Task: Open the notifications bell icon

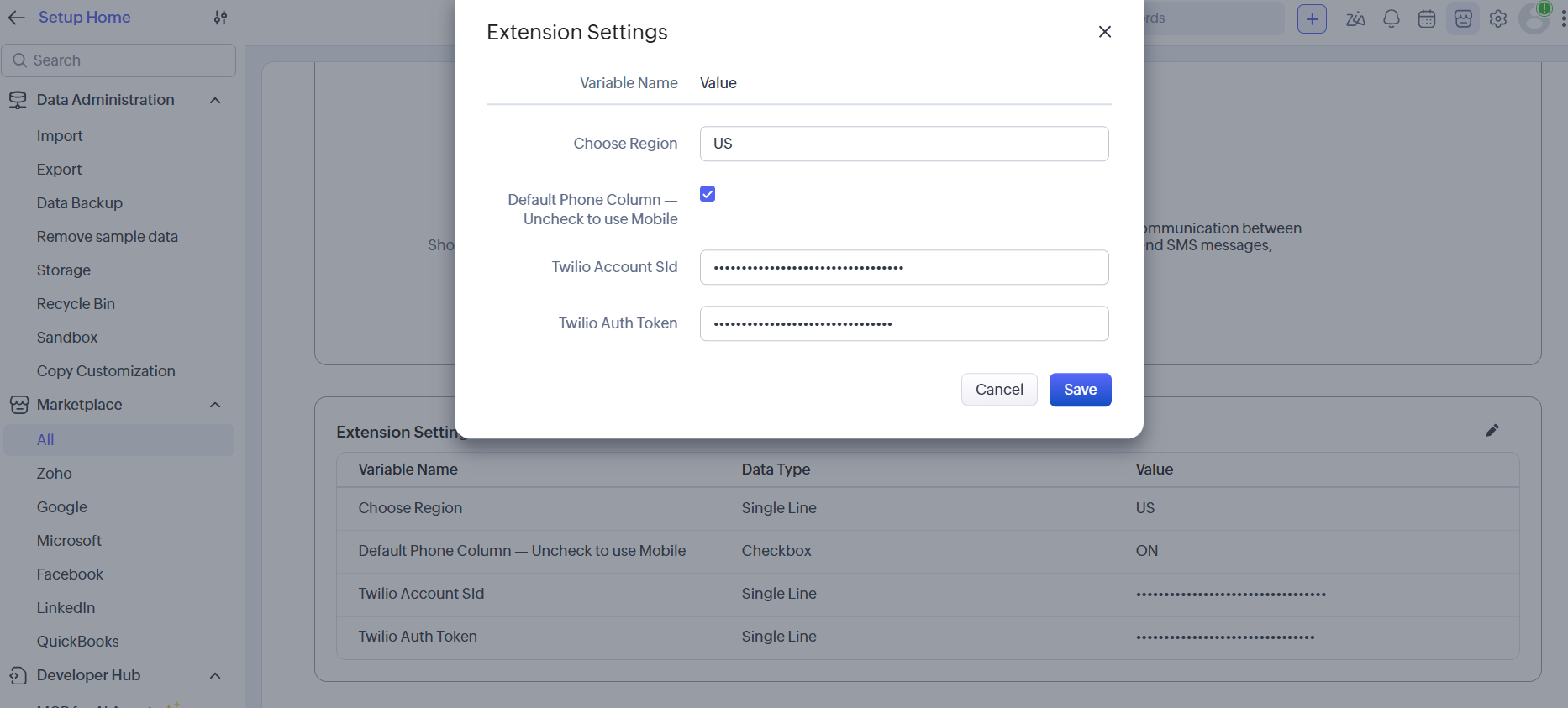Action: (x=1392, y=18)
